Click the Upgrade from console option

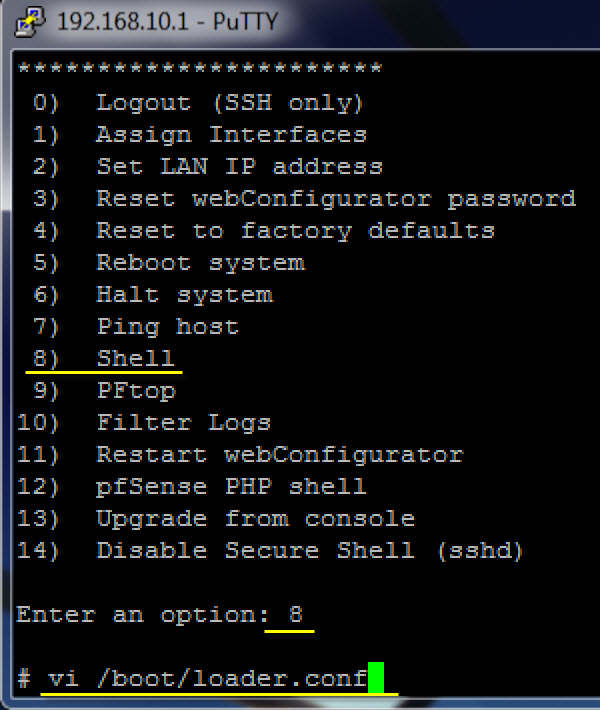click(x=255, y=518)
